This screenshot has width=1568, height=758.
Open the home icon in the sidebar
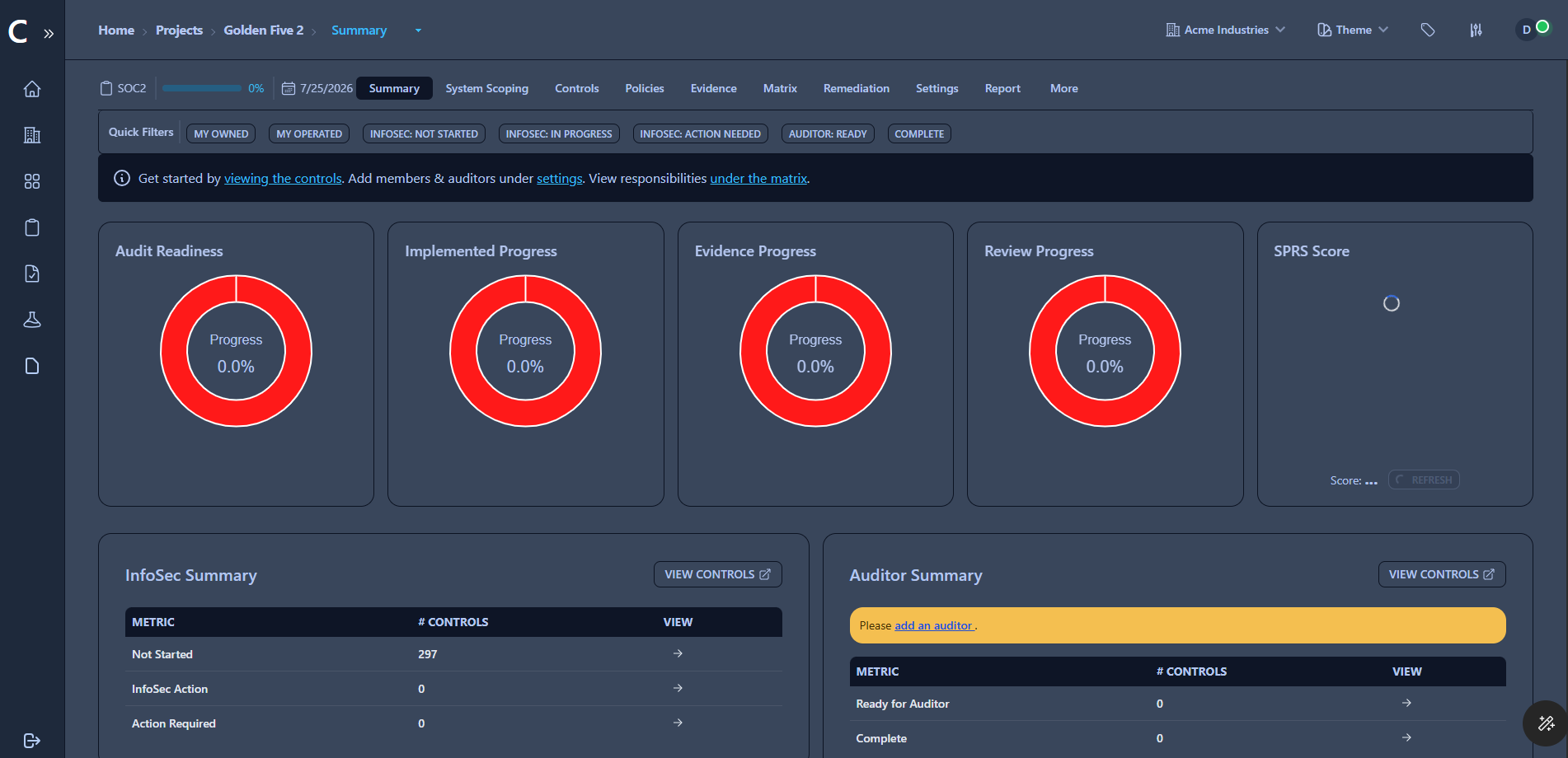32,88
